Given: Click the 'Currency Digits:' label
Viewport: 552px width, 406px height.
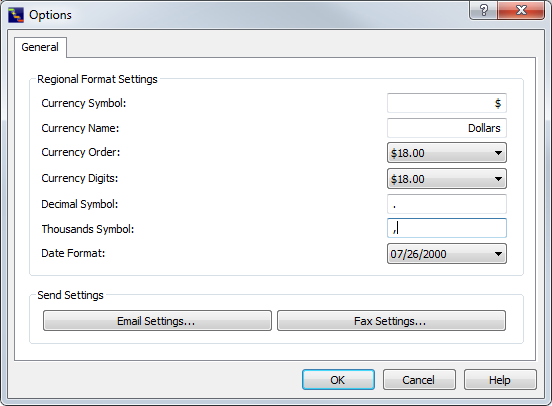Looking at the screenshot, I should [80, 178].
